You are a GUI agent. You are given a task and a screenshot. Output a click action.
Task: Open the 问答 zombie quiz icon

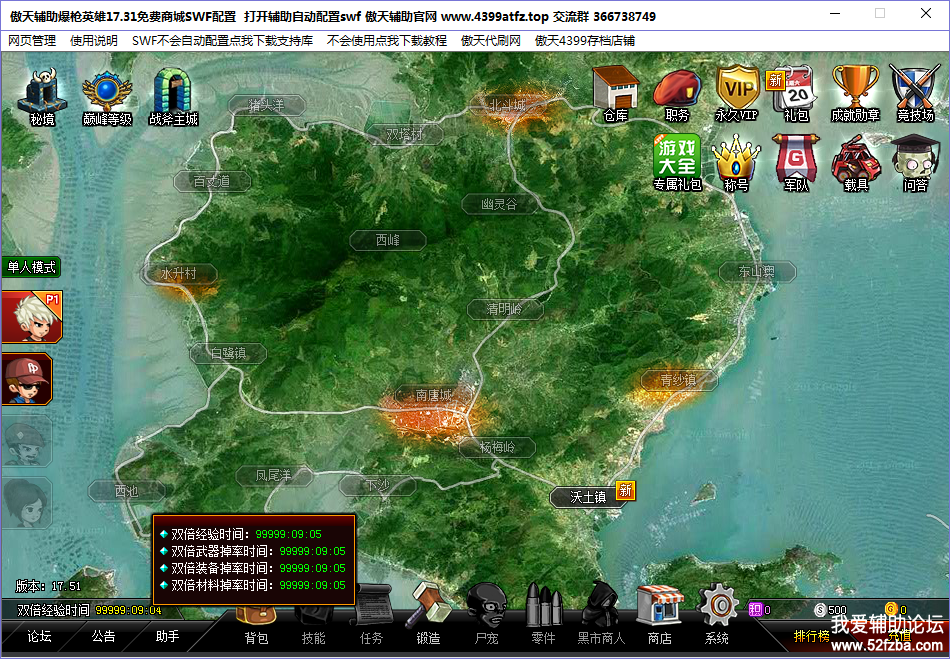point(914,158)
